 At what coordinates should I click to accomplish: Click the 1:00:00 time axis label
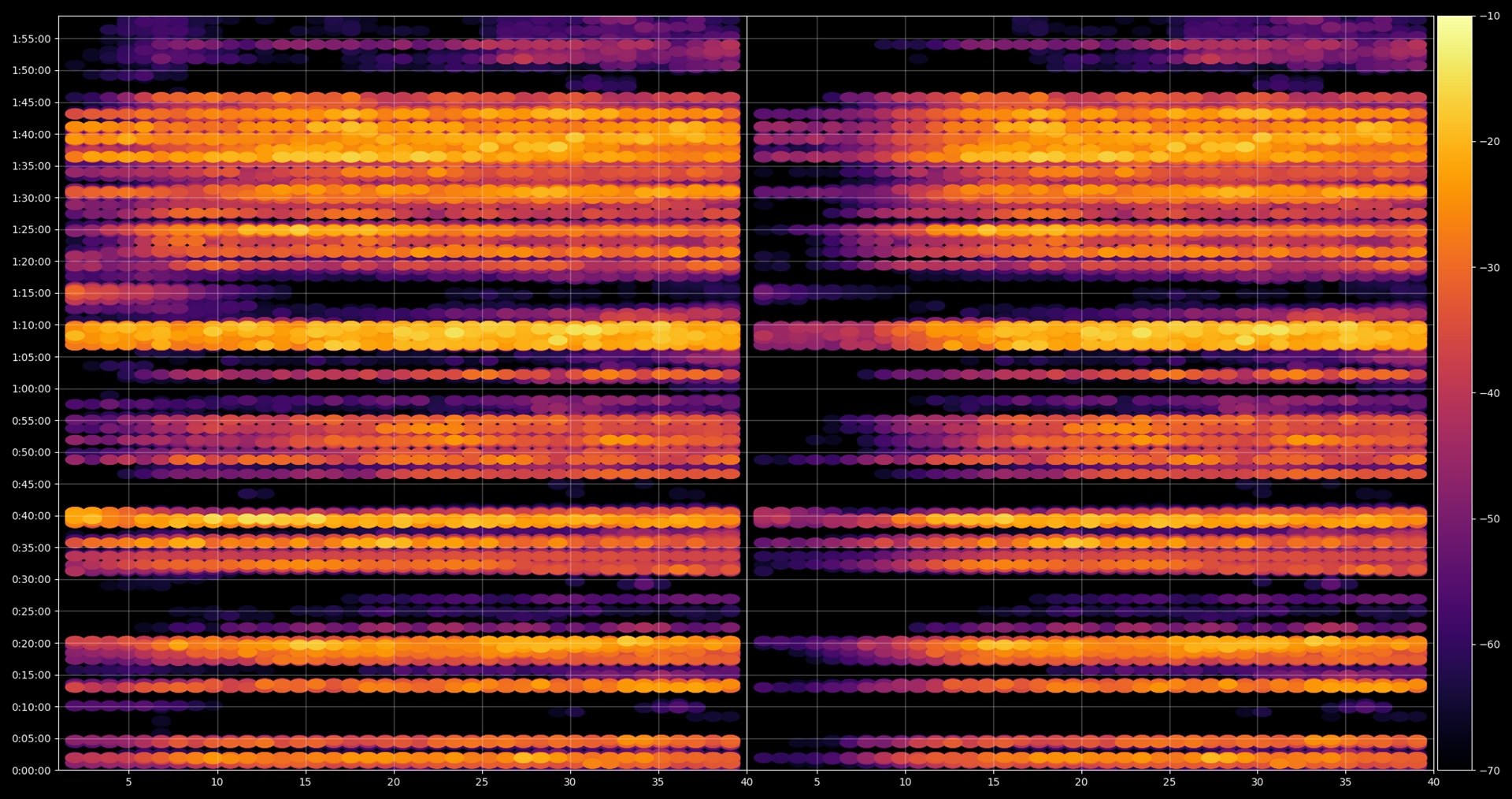(31, 388)
